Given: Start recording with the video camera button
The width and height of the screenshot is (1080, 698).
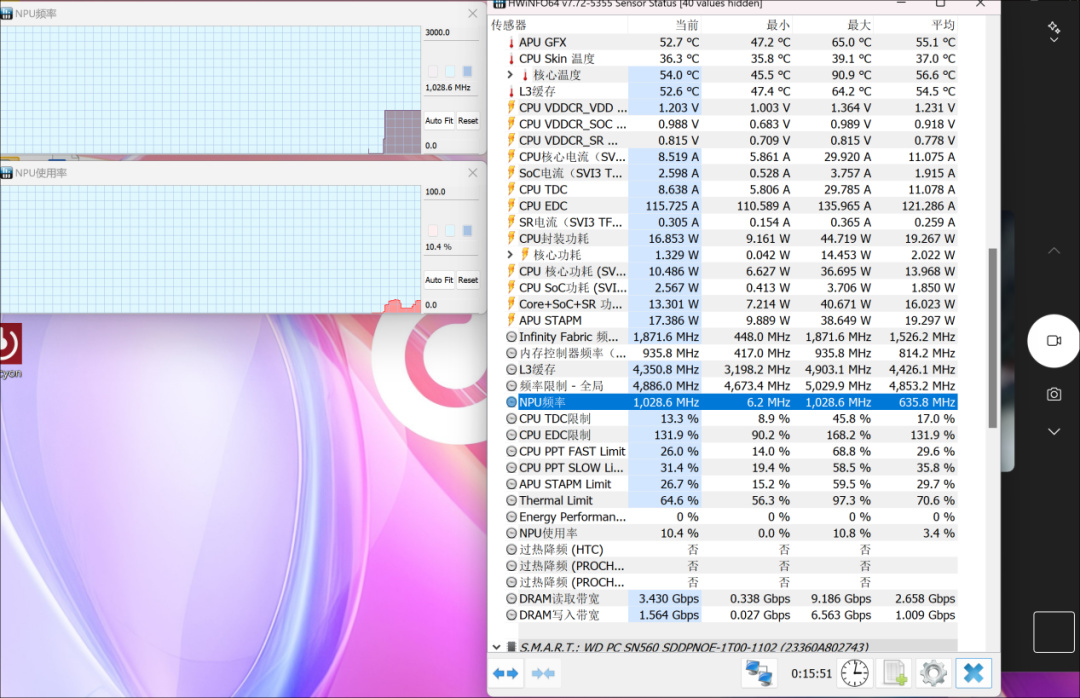Looking at the screenshot, I should tap(1053, 340).
